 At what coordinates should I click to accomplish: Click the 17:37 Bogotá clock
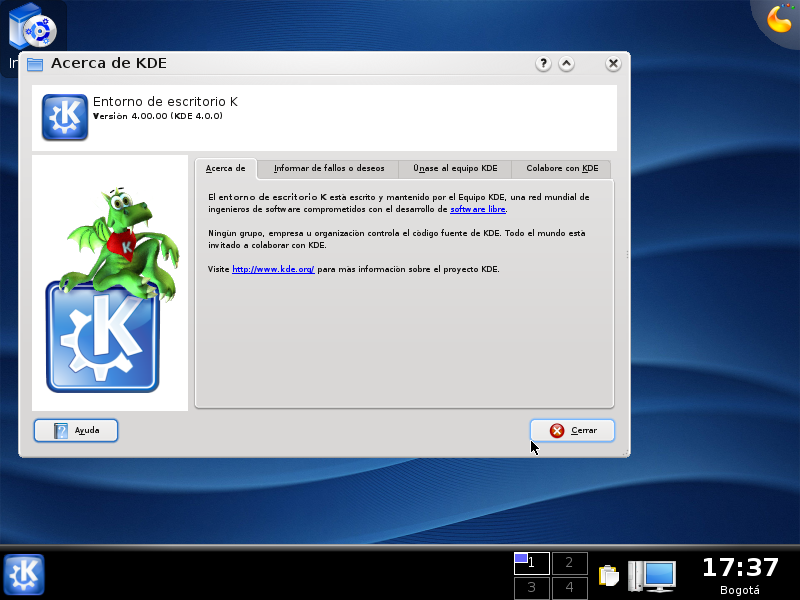[739, 574]
